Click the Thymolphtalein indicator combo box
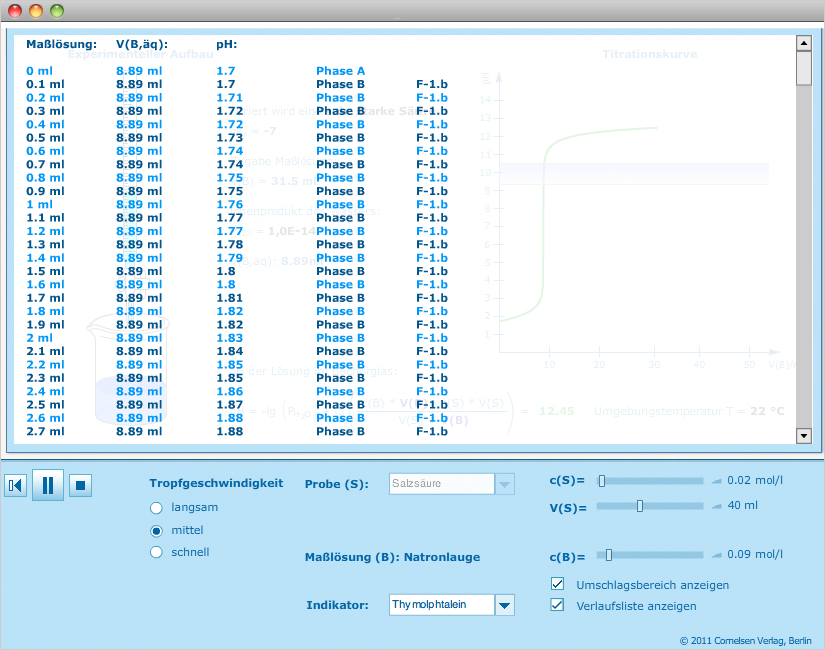 click(441, 605)
